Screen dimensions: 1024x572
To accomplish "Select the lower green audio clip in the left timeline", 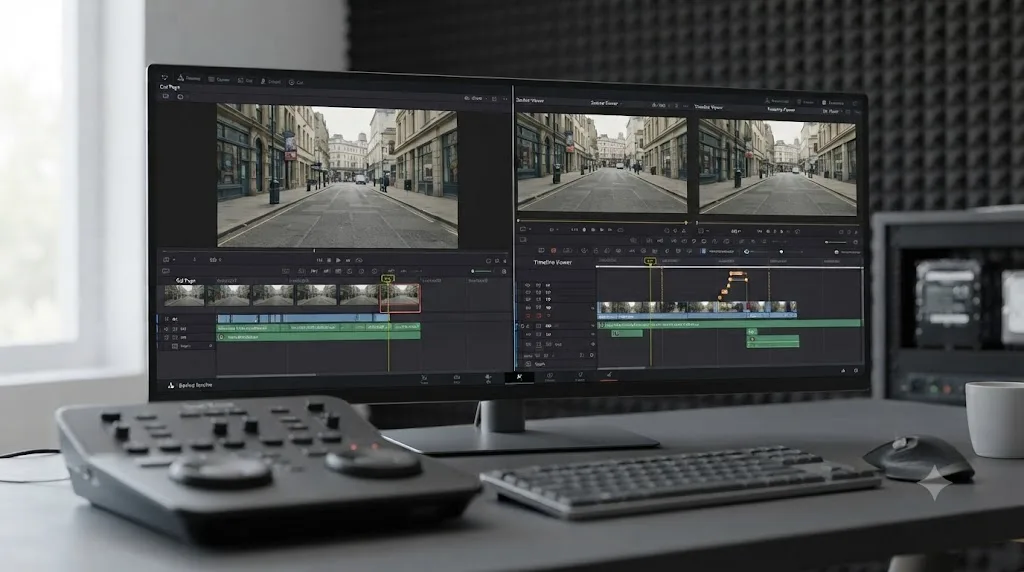I will coord(319,336).
